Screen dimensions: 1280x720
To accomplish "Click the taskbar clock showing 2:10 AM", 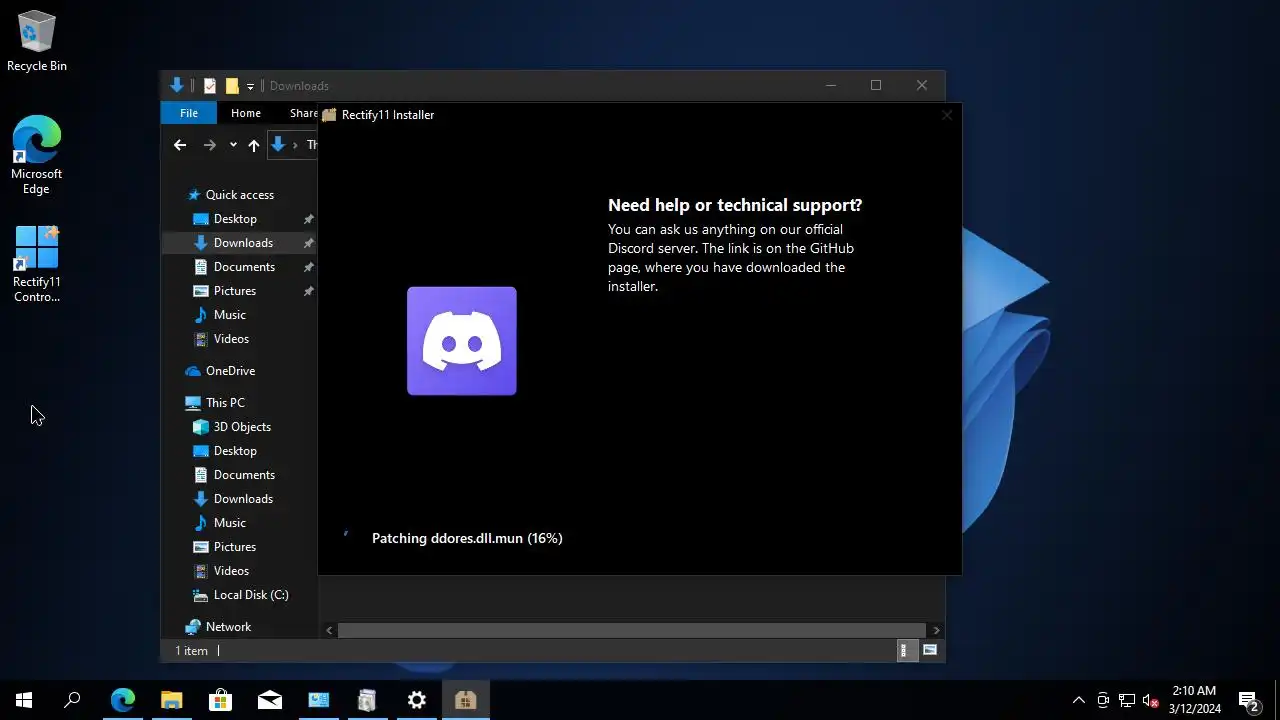I will [x=1194, y=700].
